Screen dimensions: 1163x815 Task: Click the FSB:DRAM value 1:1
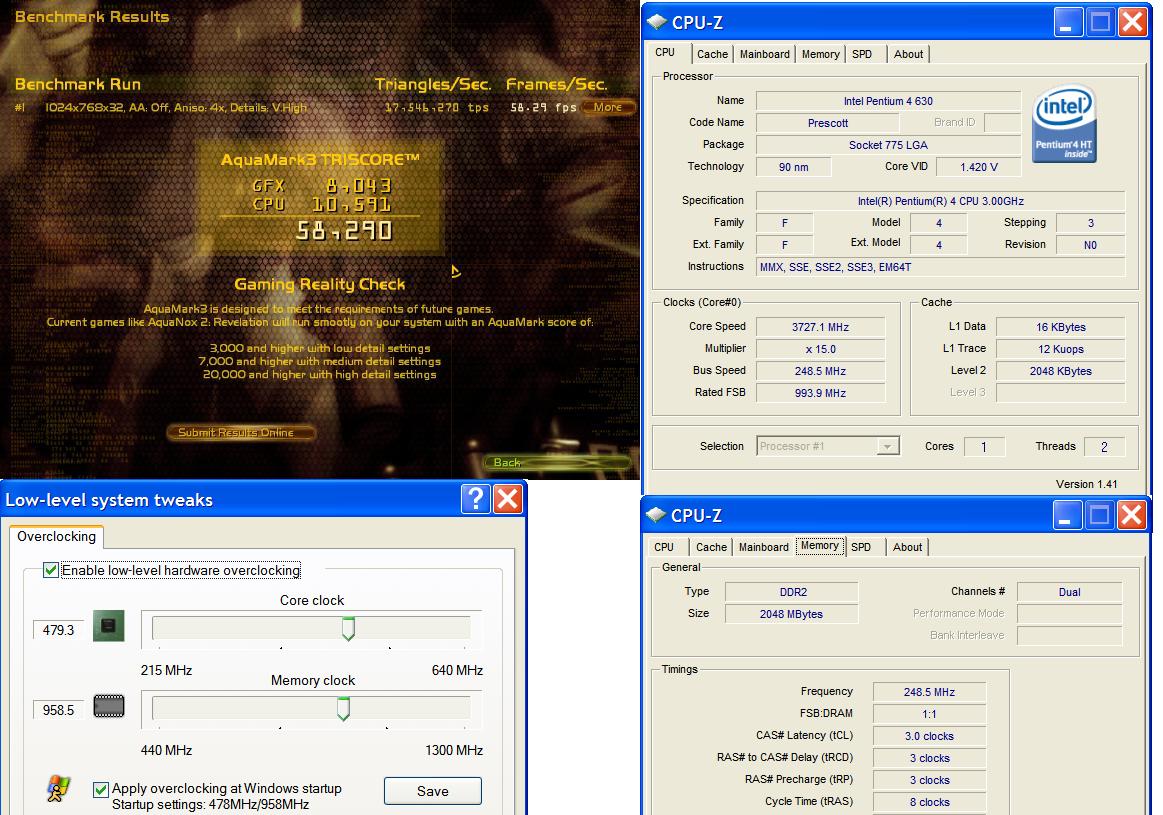tap(929, 714)
